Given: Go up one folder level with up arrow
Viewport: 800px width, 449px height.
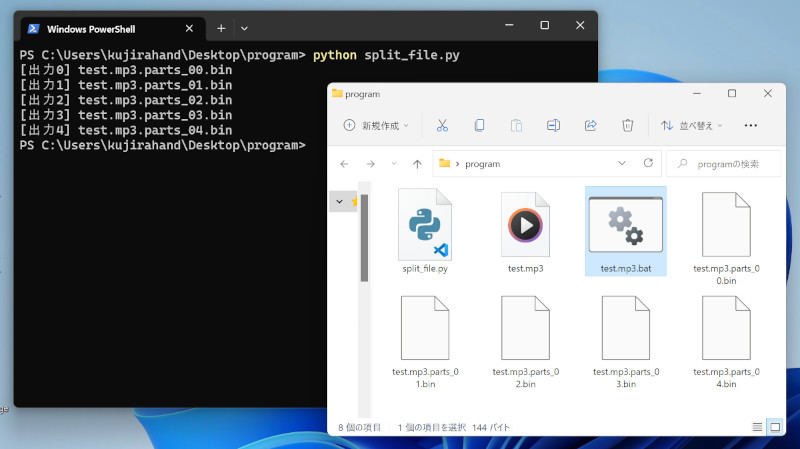Looking at the screenshot, I should [417, 164].
